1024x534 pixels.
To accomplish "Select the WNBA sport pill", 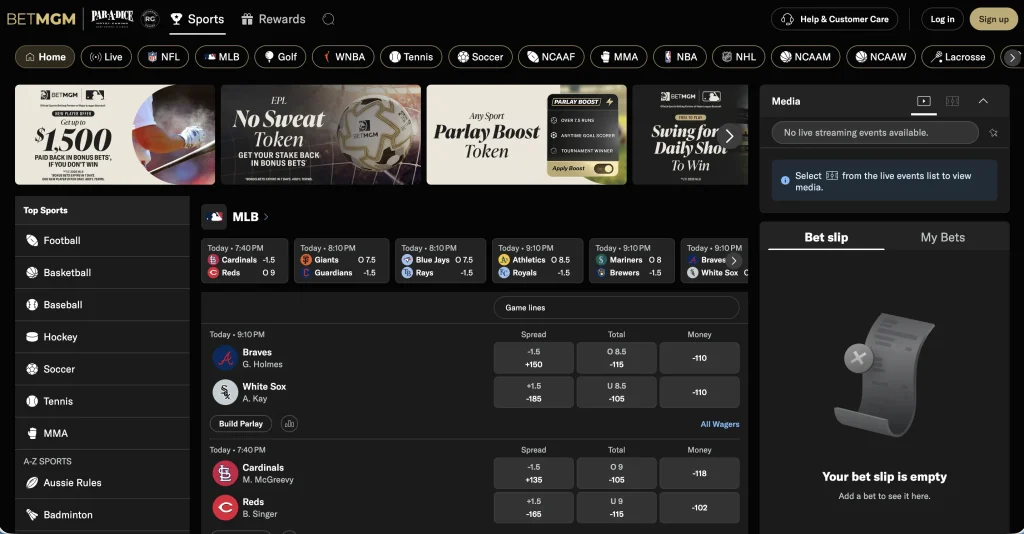I will [x=343, y=57].
